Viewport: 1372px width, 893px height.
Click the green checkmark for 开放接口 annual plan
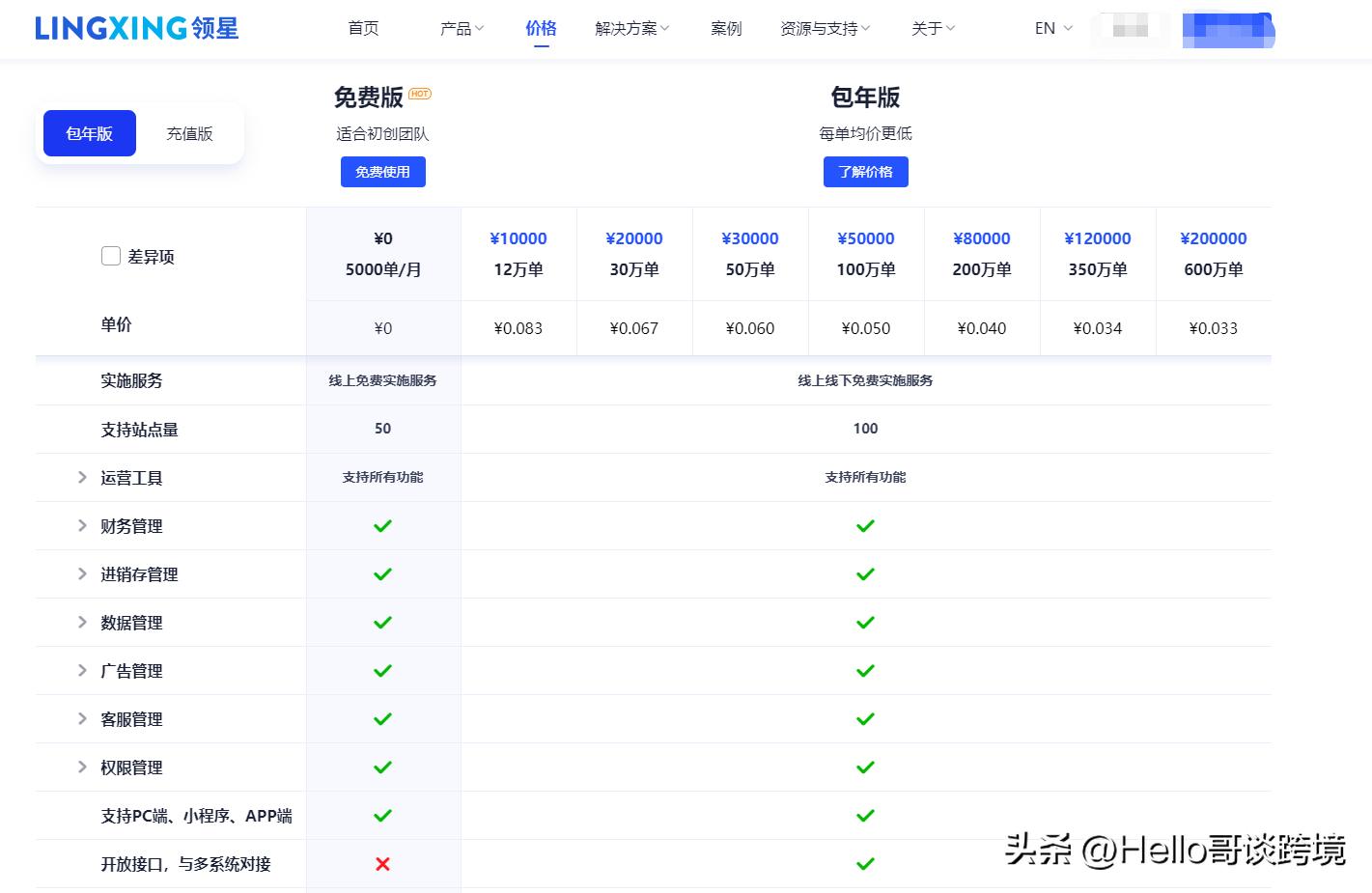pos(864,863)
